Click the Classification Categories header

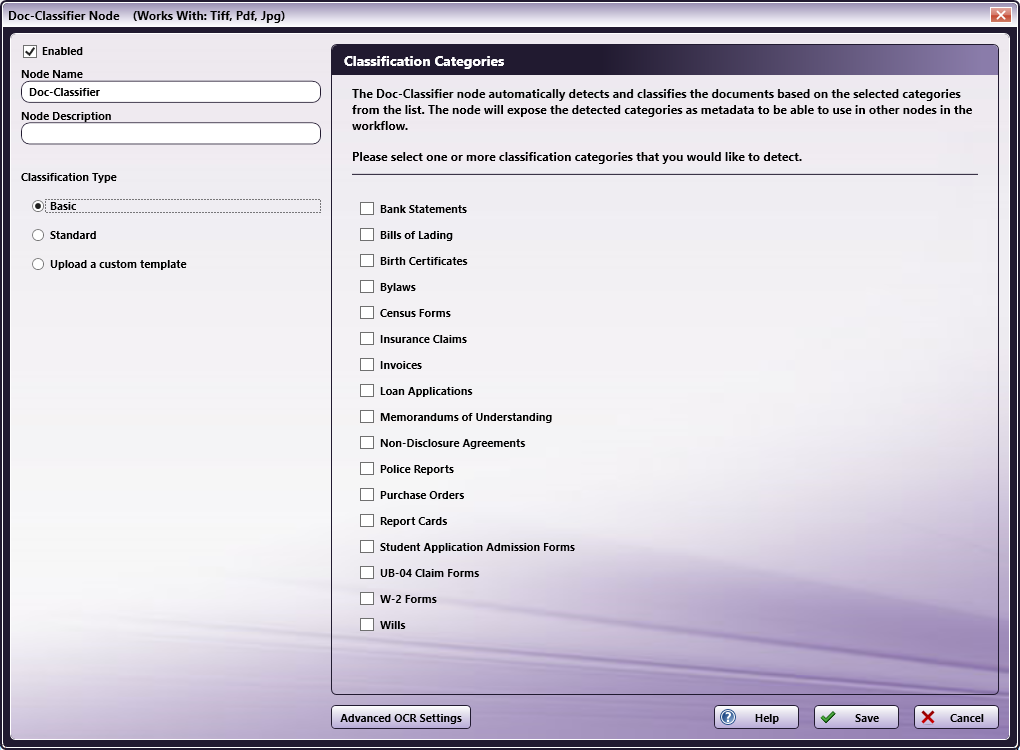[423, 61]
